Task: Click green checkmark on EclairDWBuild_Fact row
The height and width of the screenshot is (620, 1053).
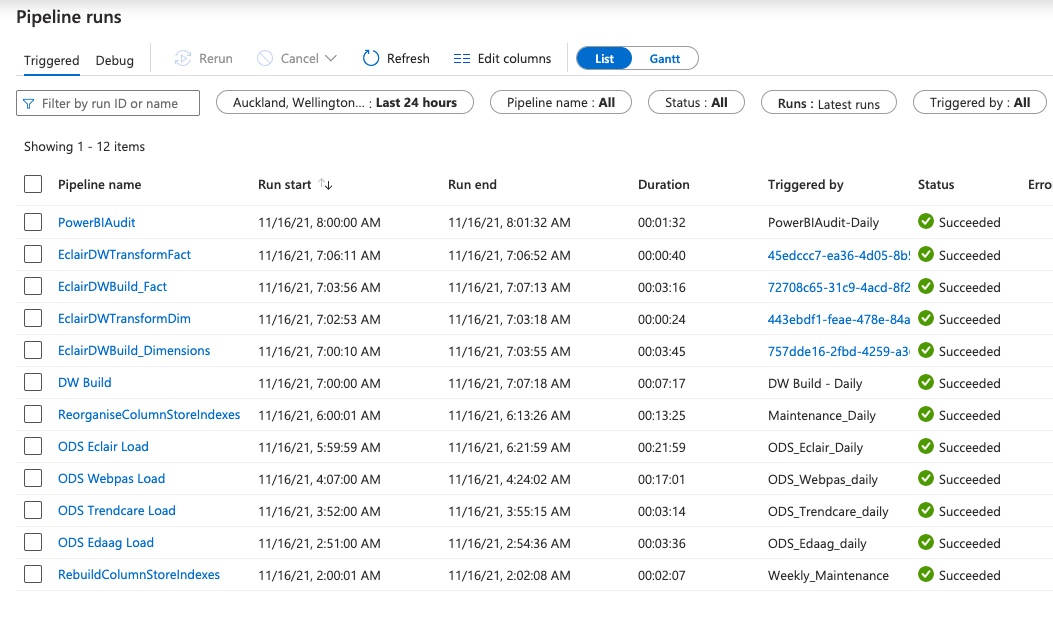Action: coord(926,286)
